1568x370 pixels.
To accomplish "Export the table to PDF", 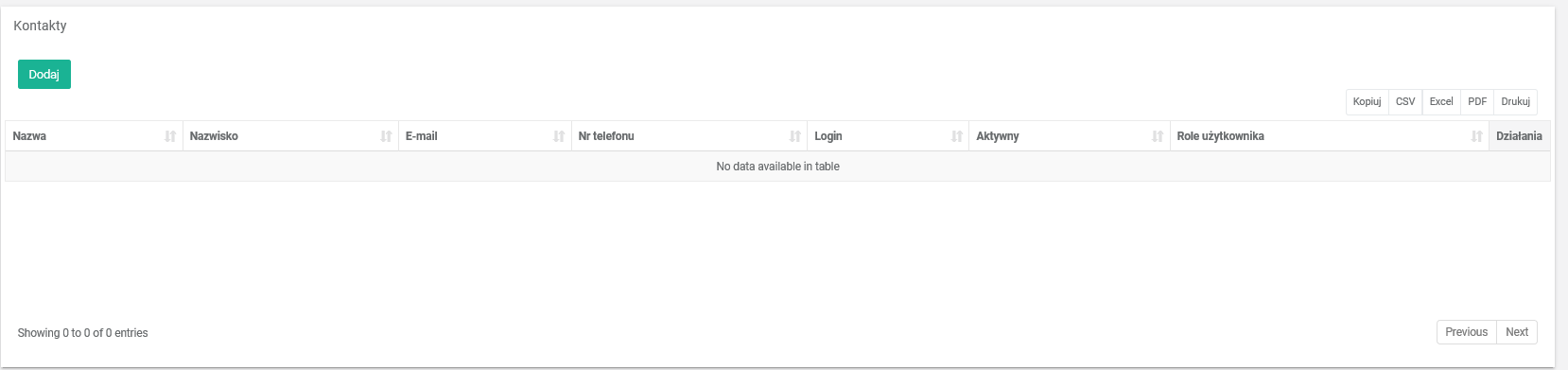I will tap(1477, 101).
